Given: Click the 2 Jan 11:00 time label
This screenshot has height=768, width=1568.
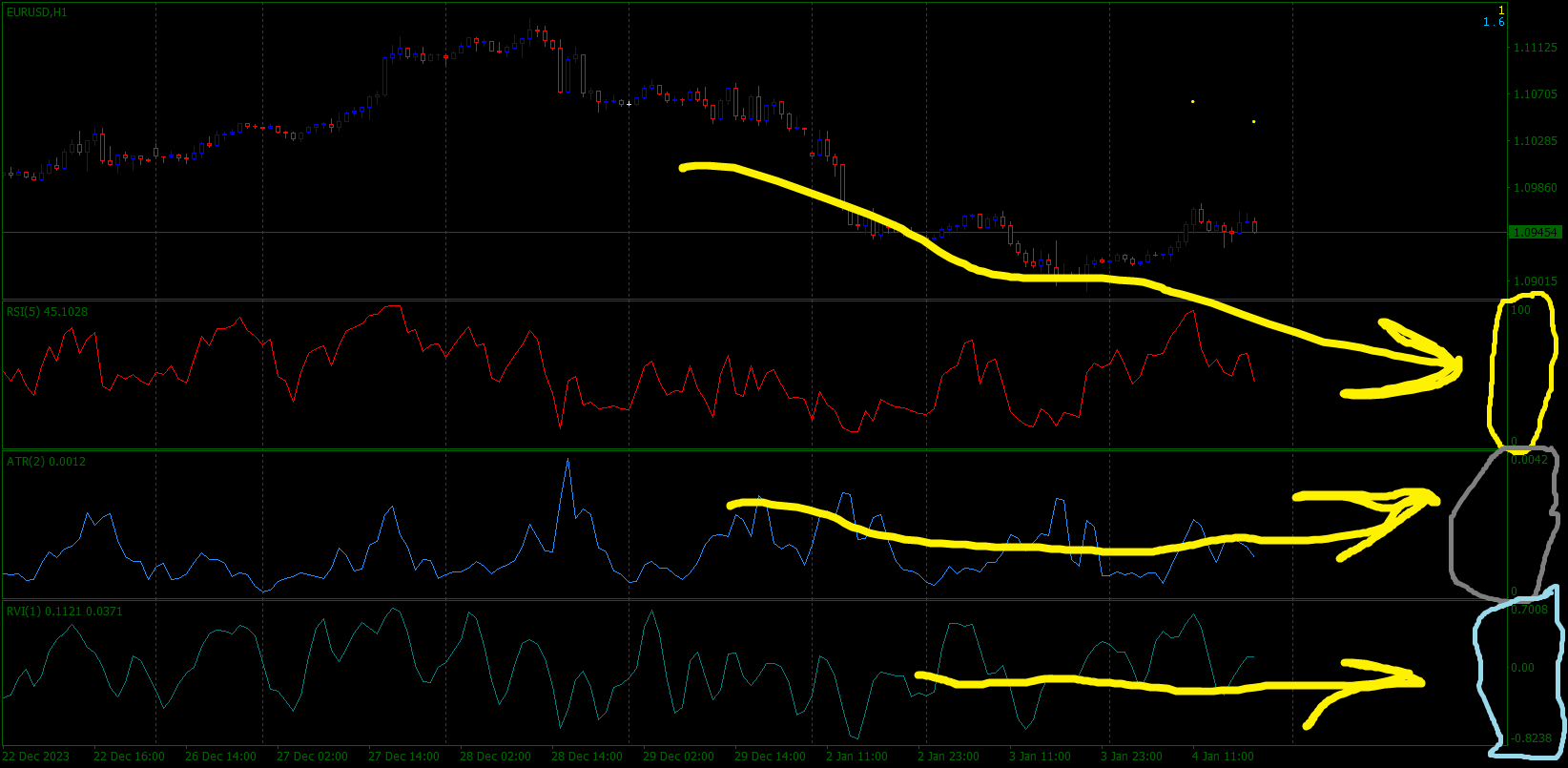Looking at the screenshot, I should coord(857,757).
